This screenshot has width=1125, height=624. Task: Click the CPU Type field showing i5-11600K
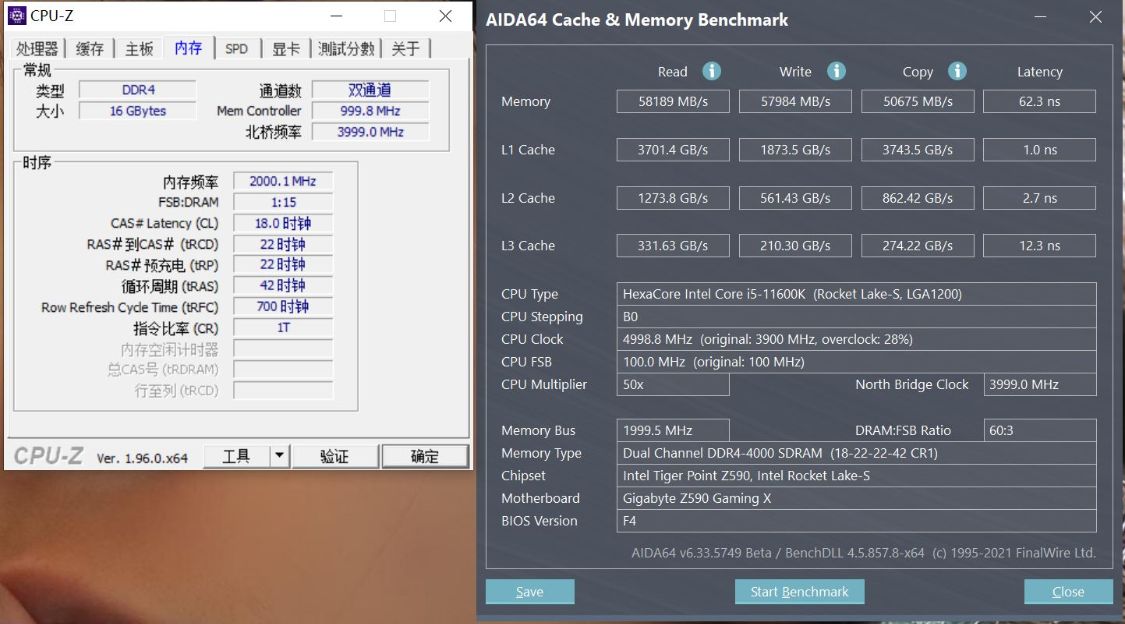(x=857, y=293)
